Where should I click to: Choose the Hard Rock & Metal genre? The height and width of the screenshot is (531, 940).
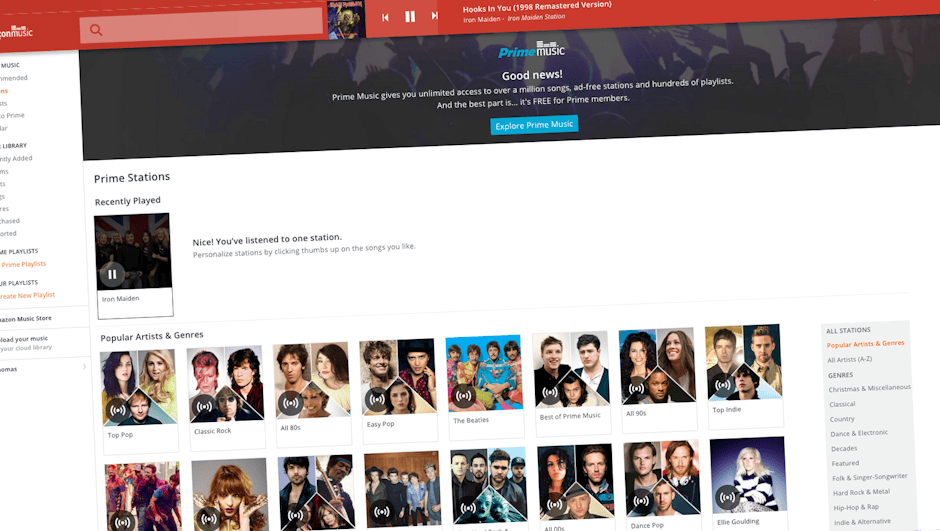tap(860, 492)
